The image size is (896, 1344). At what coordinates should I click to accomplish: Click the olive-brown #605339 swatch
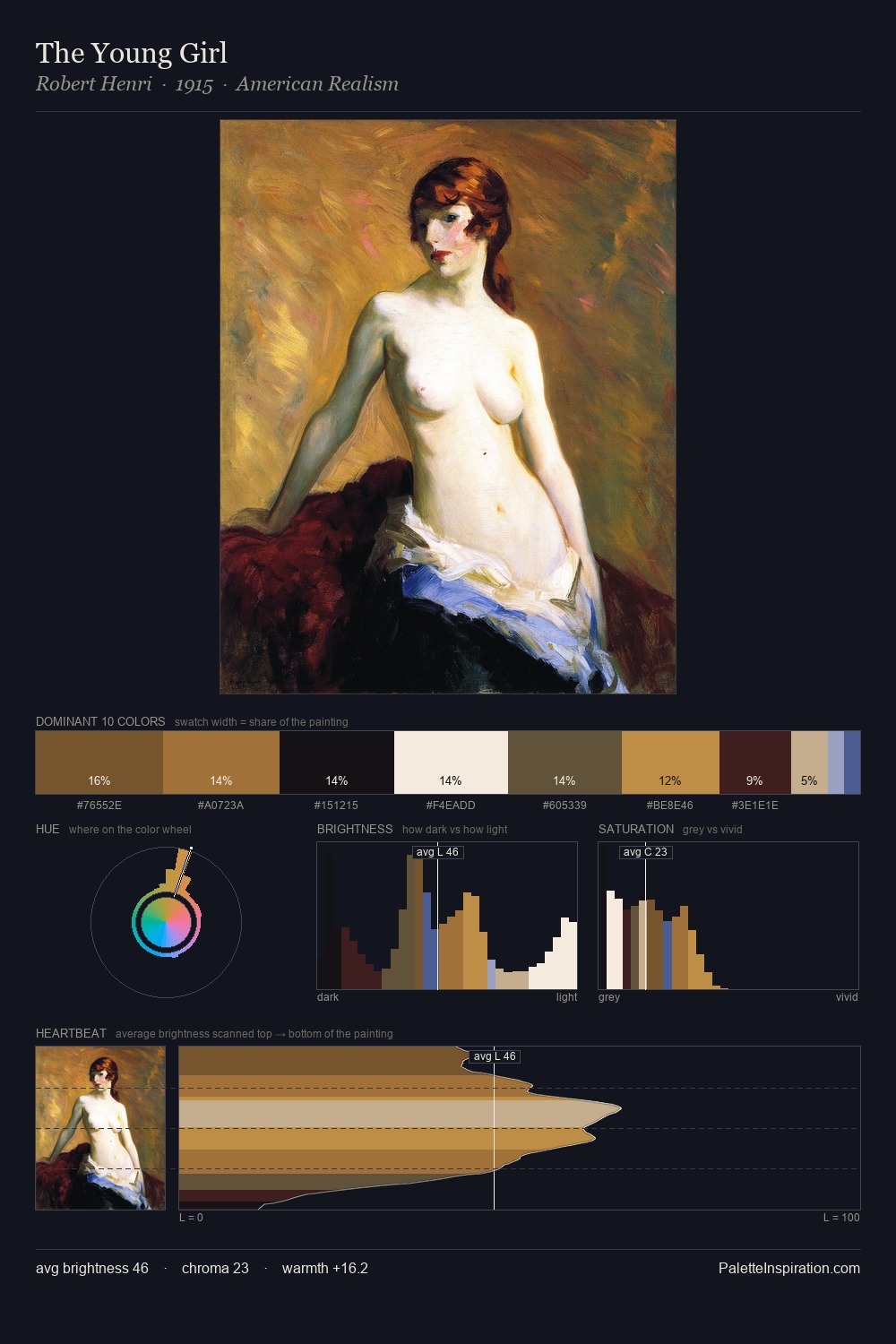[564, 762]
